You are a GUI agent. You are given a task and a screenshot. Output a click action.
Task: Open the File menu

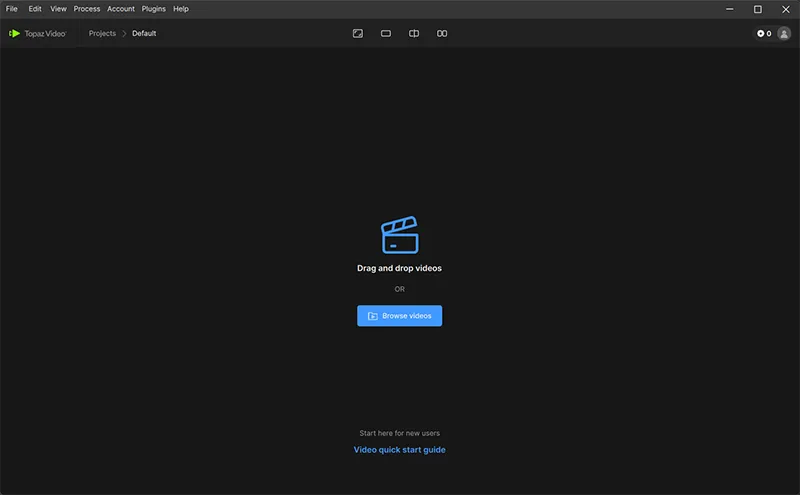pos(12,9)
